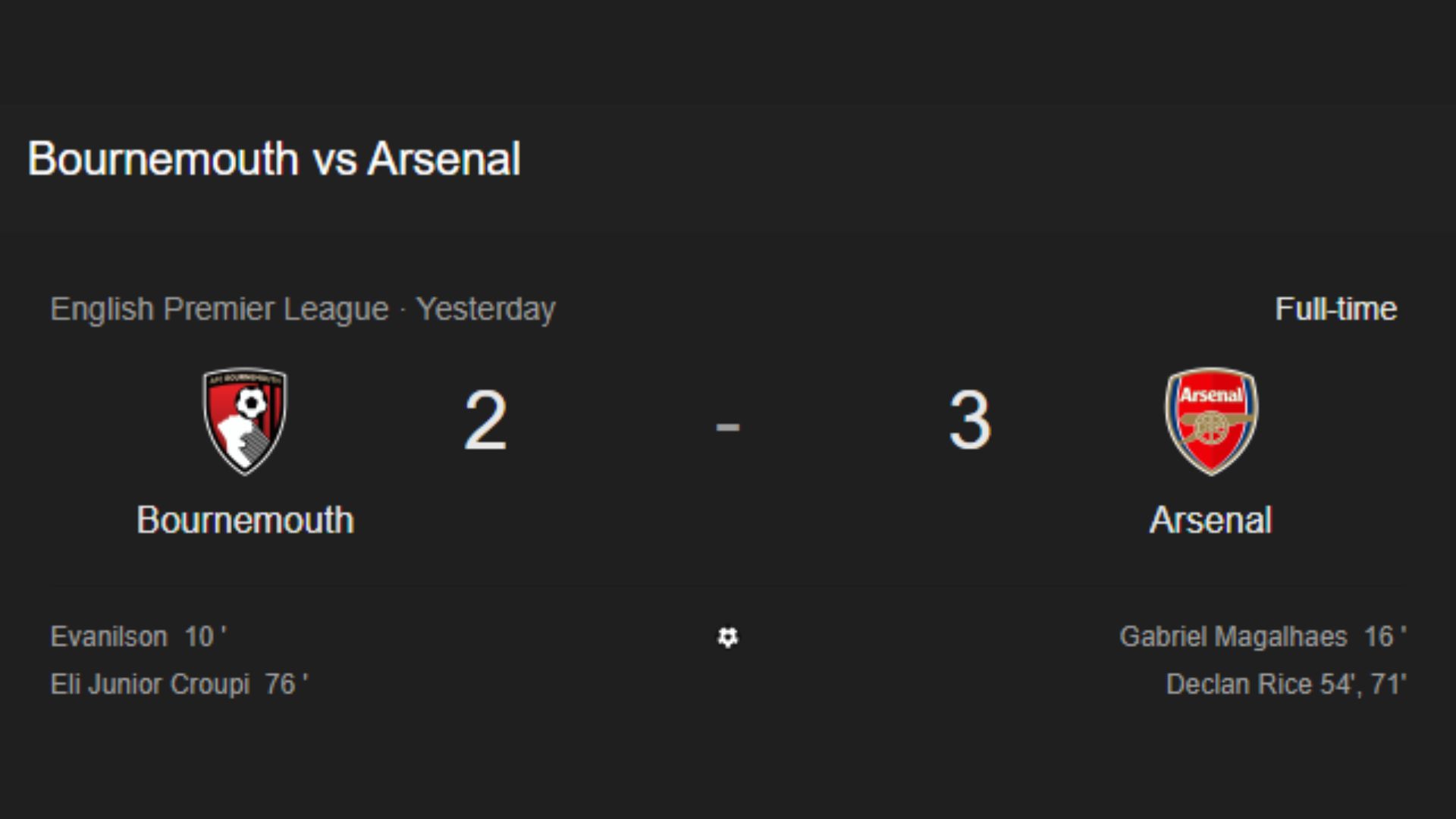Screen dimensions: 1456x819
Task: Click the 16' minute marker for Gabriel
Action: [x=1385, y=637]
